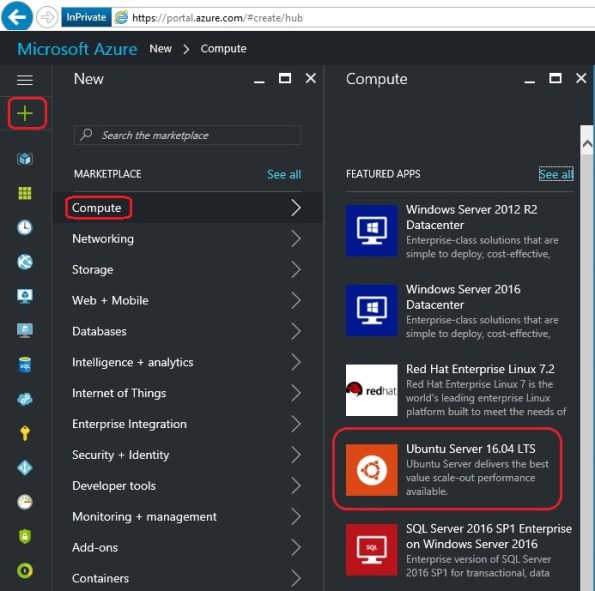This screenshot has width=595, height=591.
Task: Open Virtual machines monitor icon in sidebar
Action: coord(25,330)
